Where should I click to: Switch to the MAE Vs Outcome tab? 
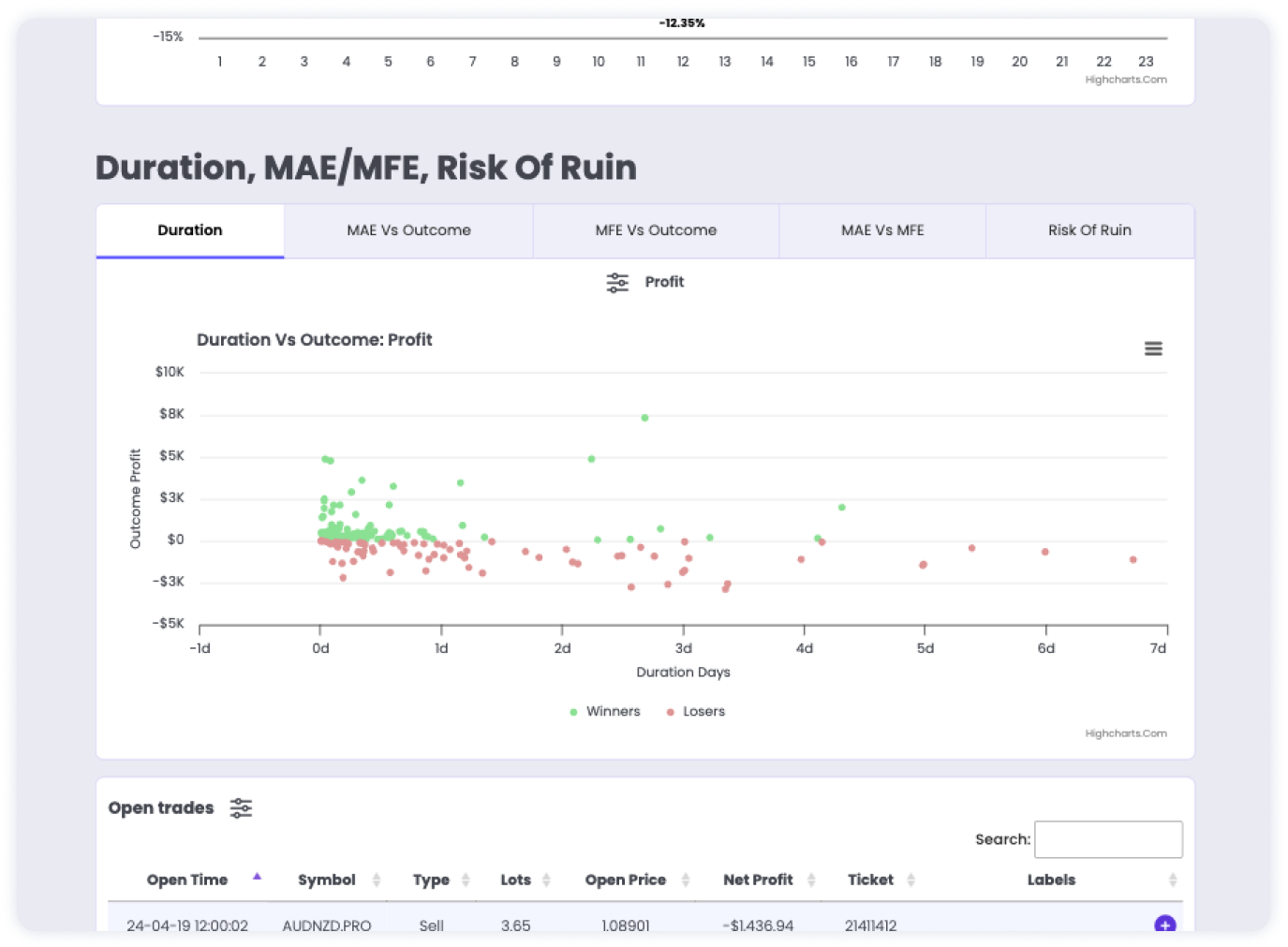(409, 230)
